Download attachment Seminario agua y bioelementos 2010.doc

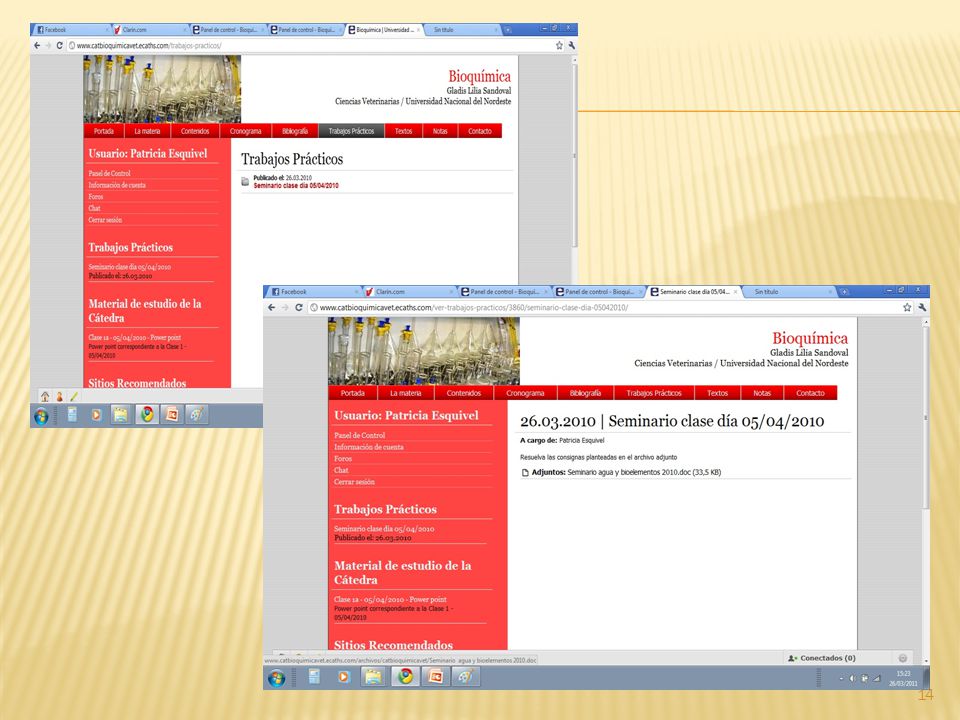(x=644, y=473)
